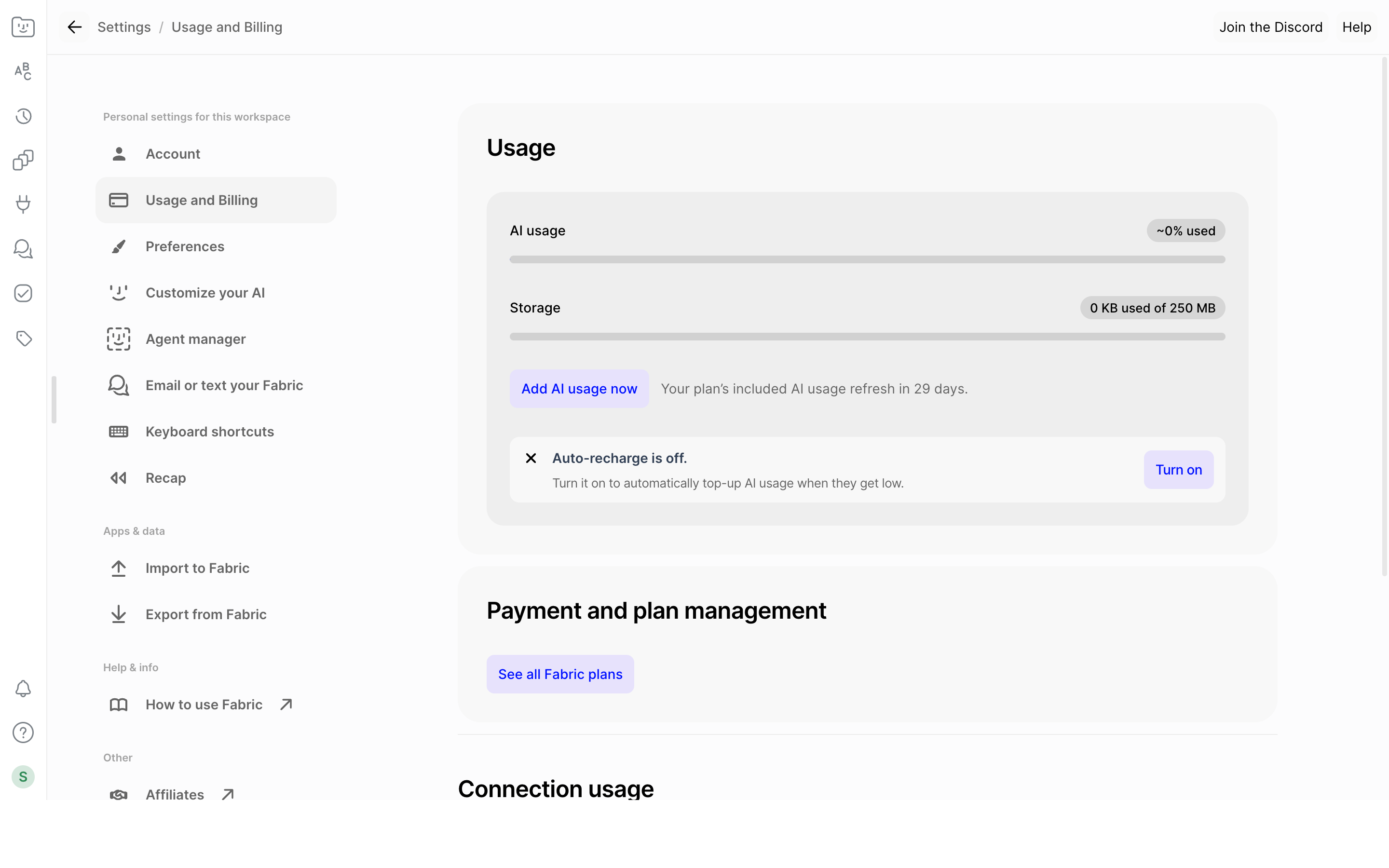Click the person icon next to Account
This screenshot has width=1389, height=868.
point(119,154)
